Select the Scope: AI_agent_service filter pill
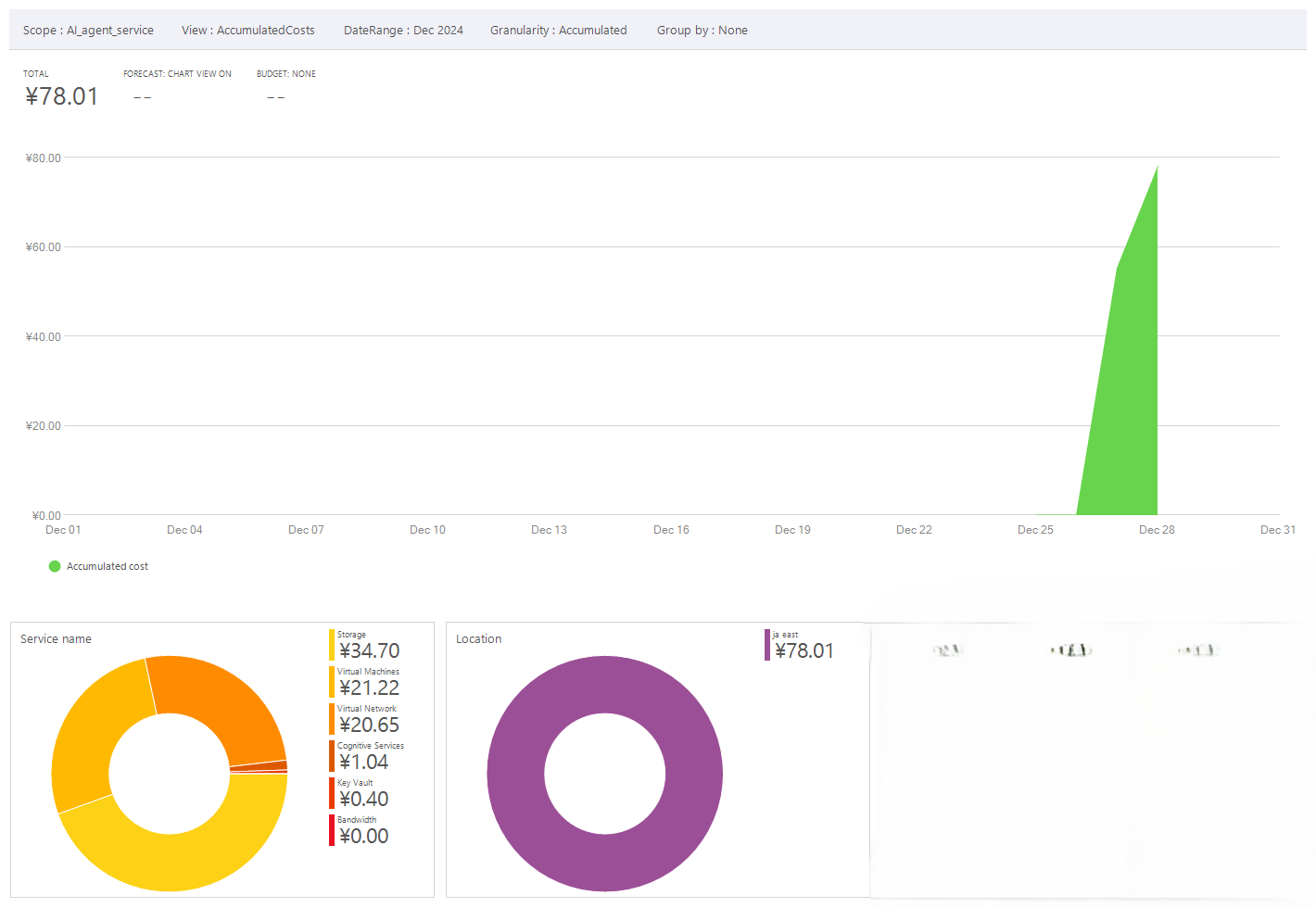1316x908 pixels. [x=88, y=30]
